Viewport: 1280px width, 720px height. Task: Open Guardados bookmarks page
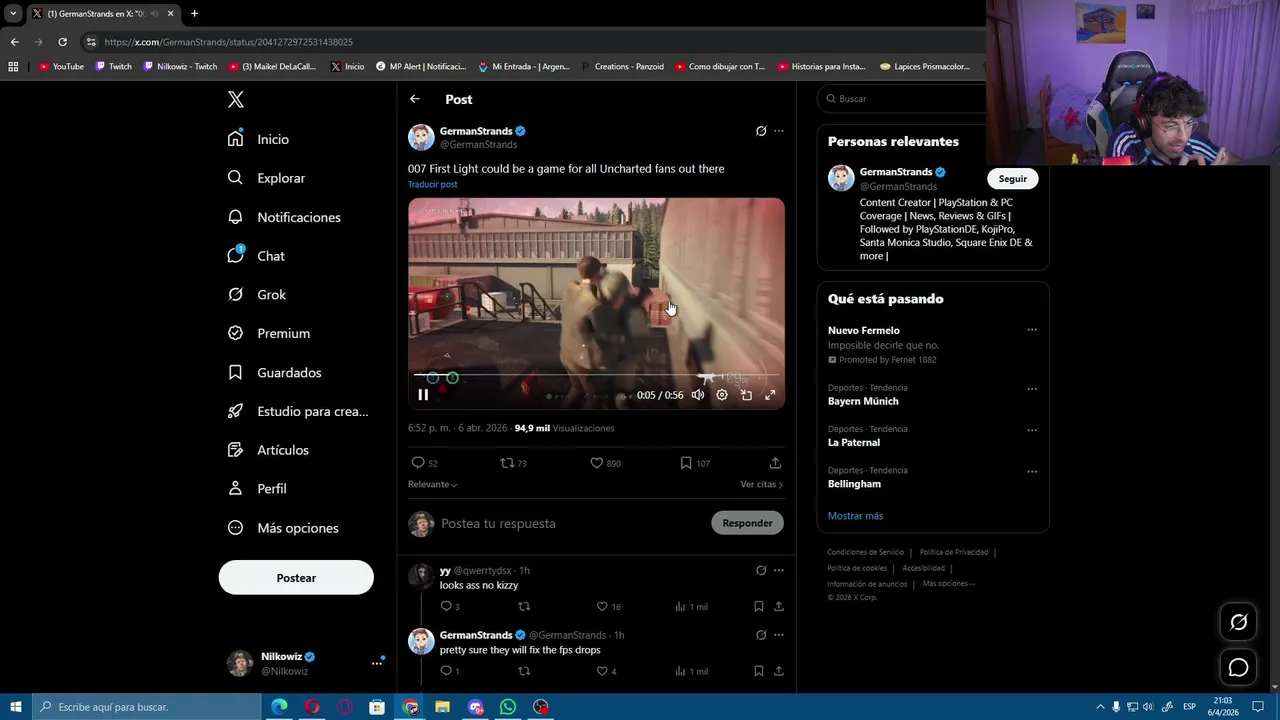(274, 372)
